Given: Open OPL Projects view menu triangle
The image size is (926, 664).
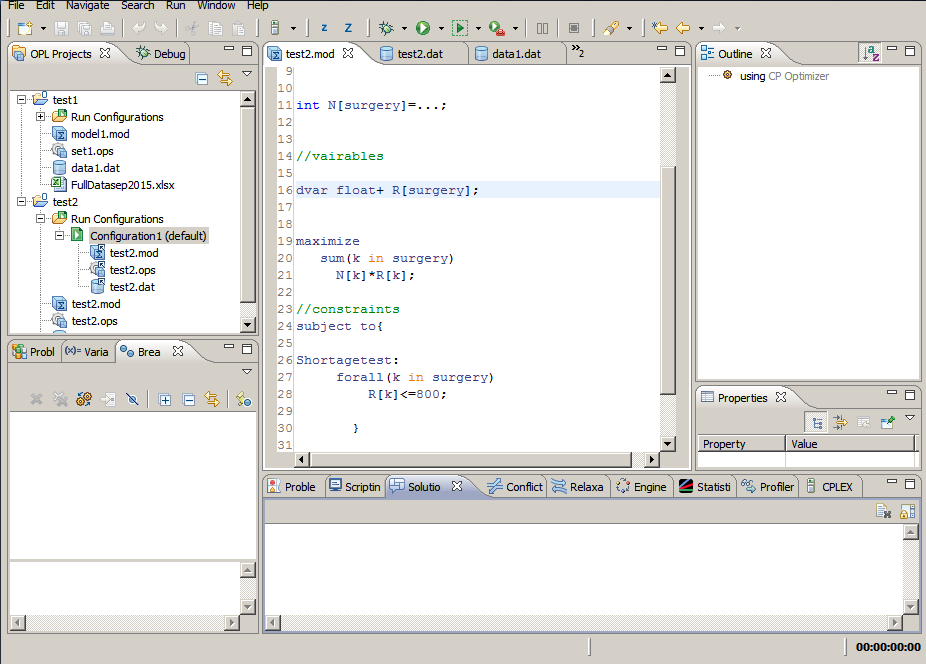Looking at the screenshot, I should (x=247, y=74).
